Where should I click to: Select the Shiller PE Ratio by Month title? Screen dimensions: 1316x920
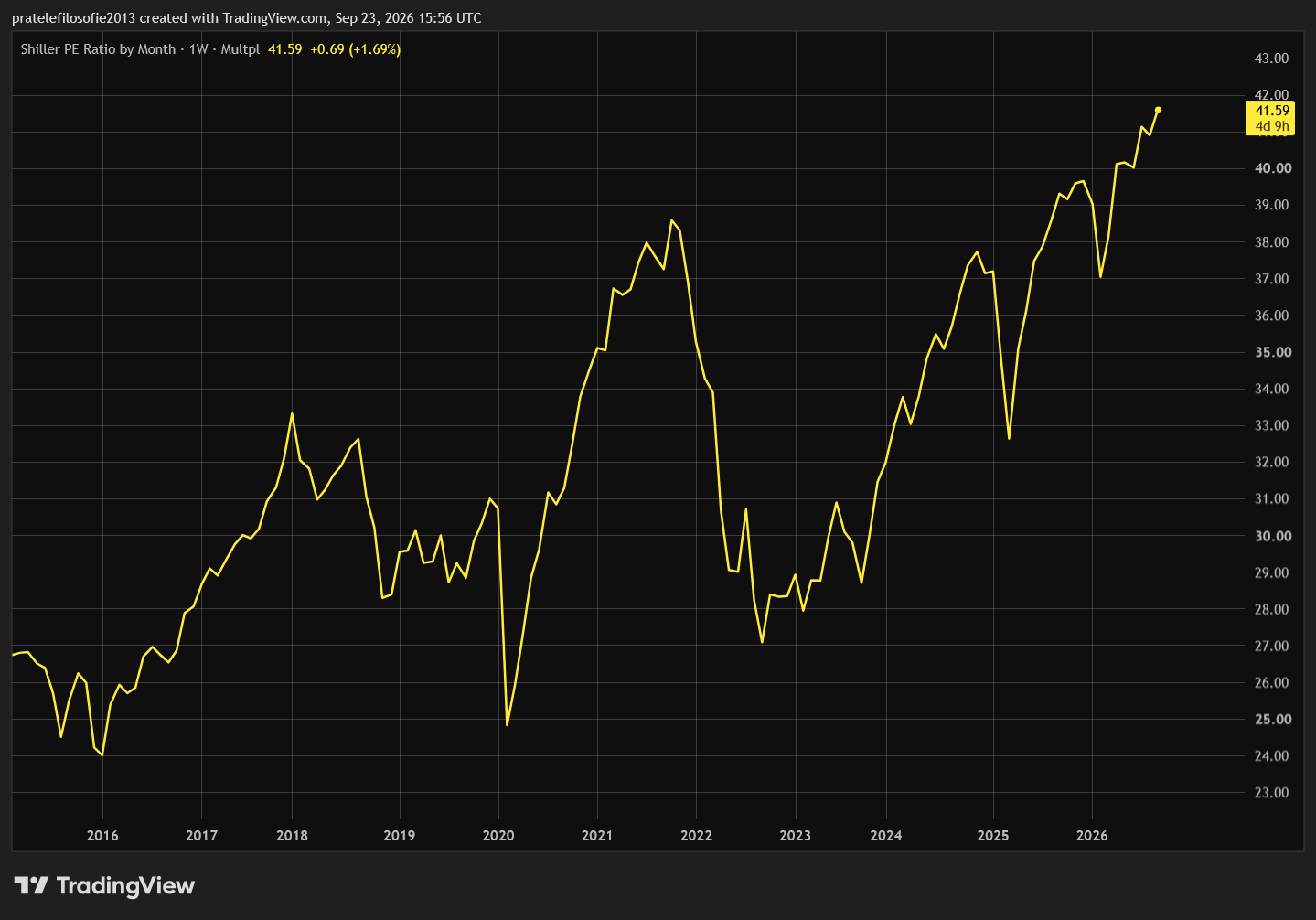click(x=98, y=49)
